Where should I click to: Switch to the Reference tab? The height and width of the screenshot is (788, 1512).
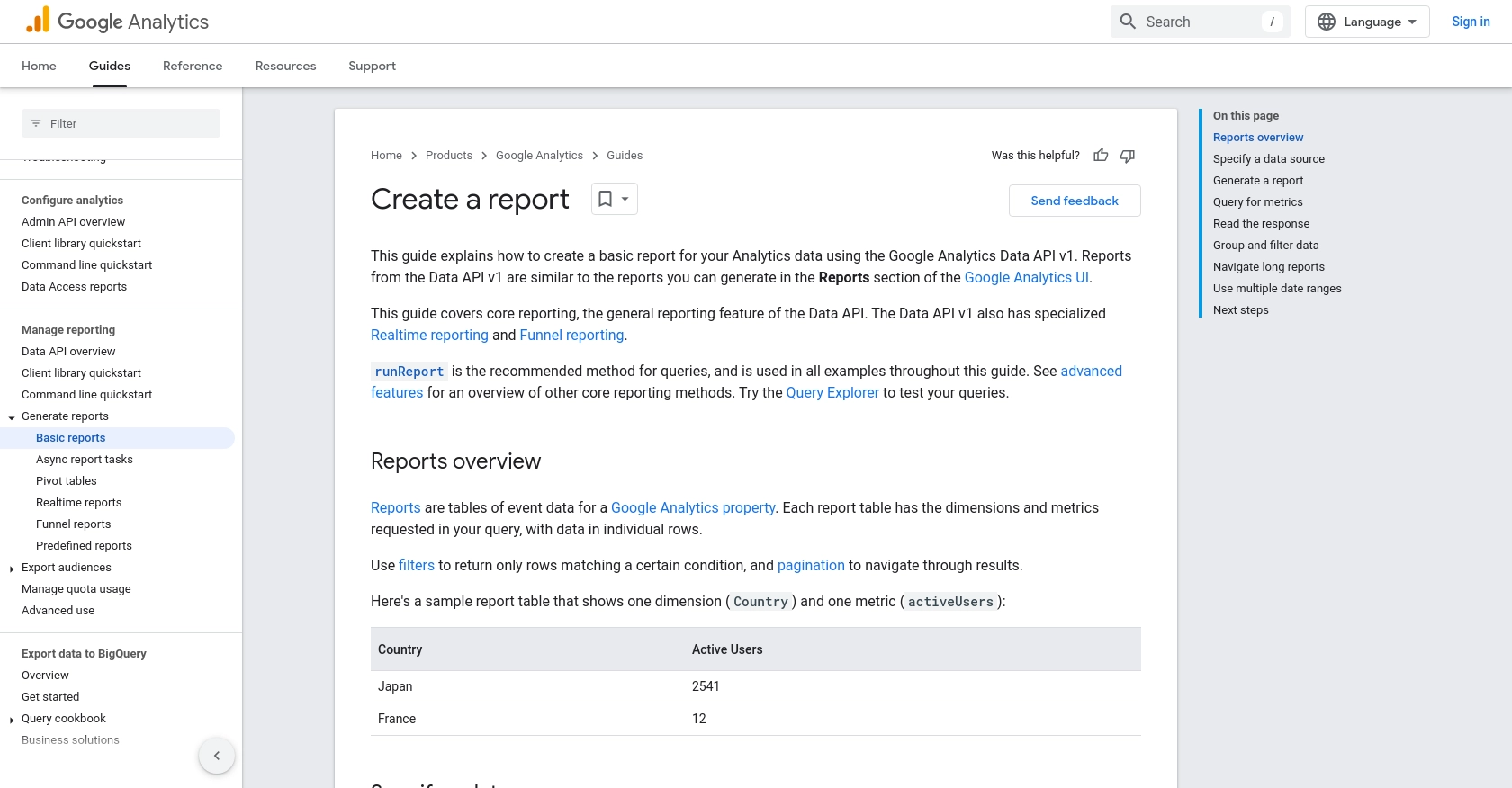(193, 66)
